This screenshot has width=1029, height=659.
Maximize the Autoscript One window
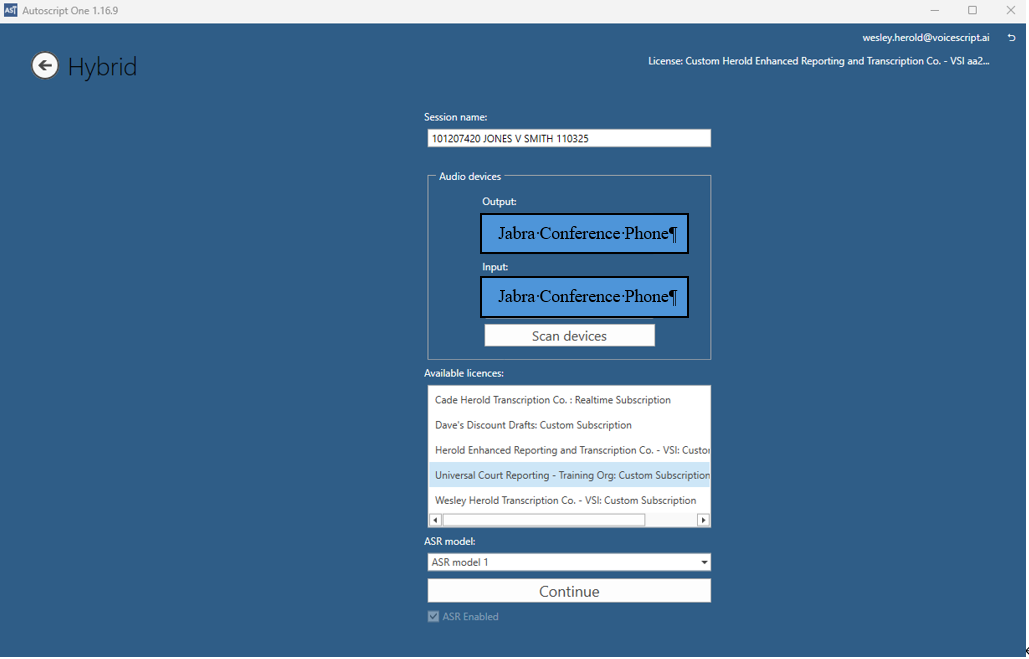click(972, 10)
